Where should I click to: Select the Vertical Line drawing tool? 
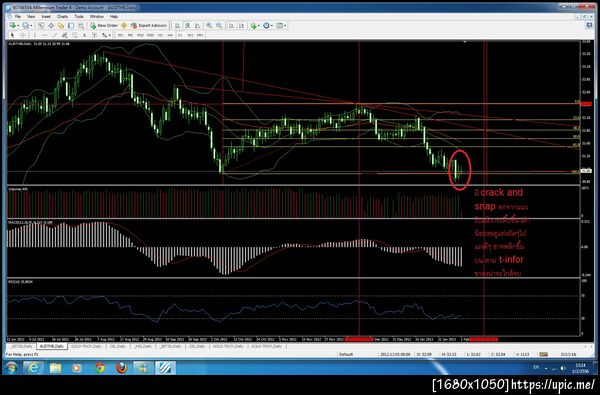[x=34, y=35]
